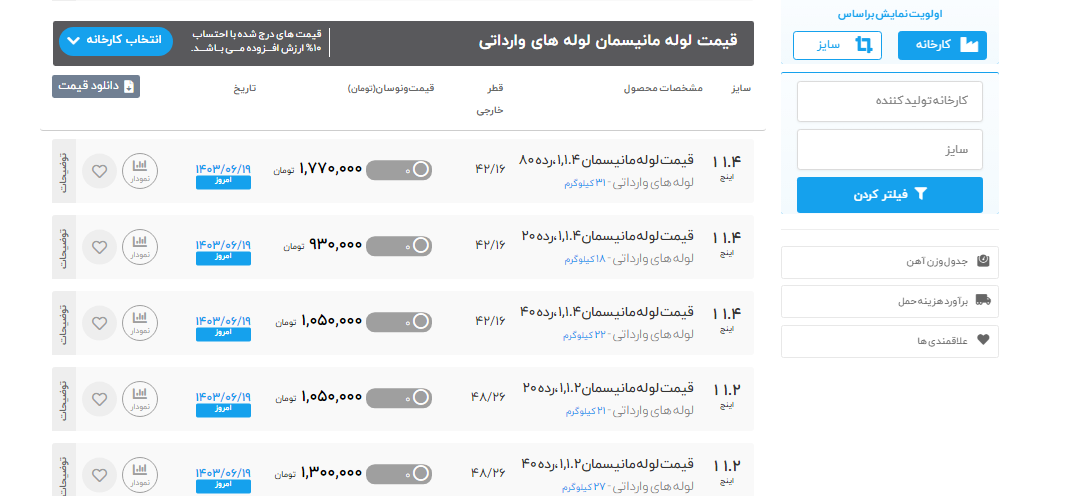Click دانلود قیمت download button
The image size is (1072, 496).
pos(96,86)
